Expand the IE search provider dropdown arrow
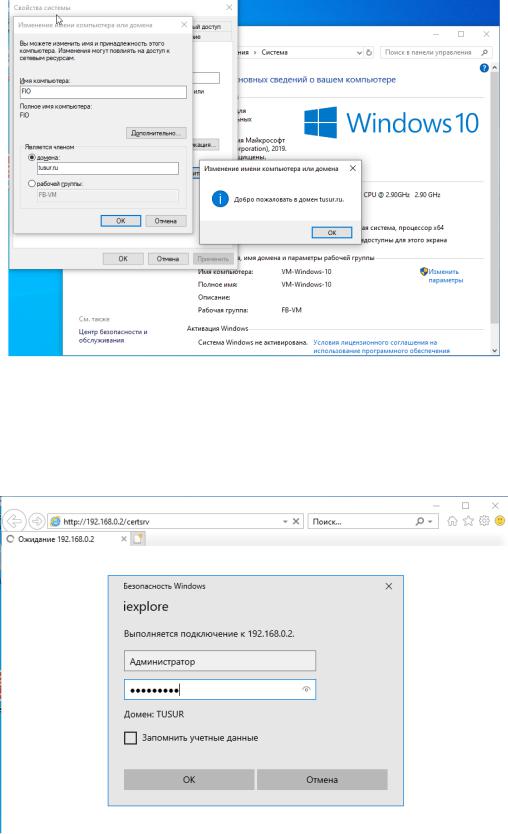 click(430, 522)
